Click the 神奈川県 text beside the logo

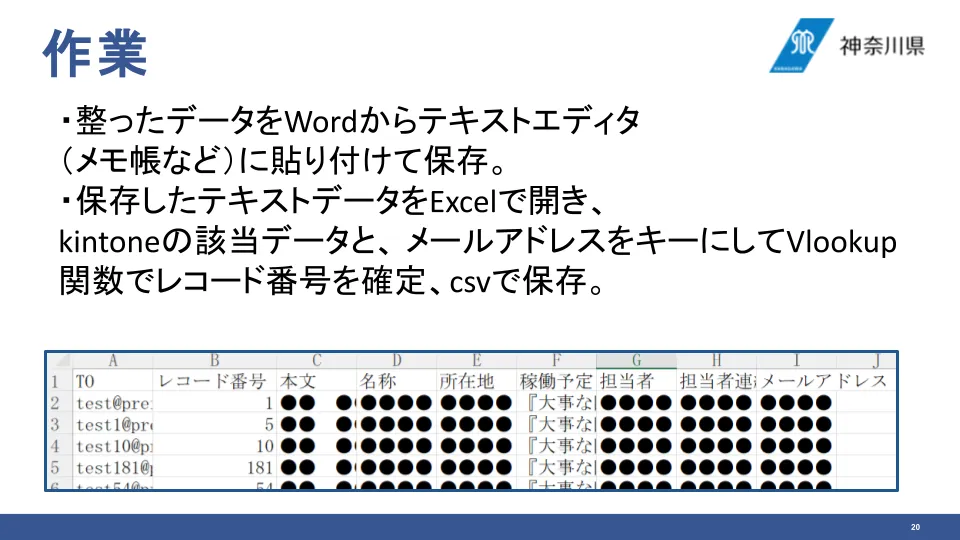point(882,46)
